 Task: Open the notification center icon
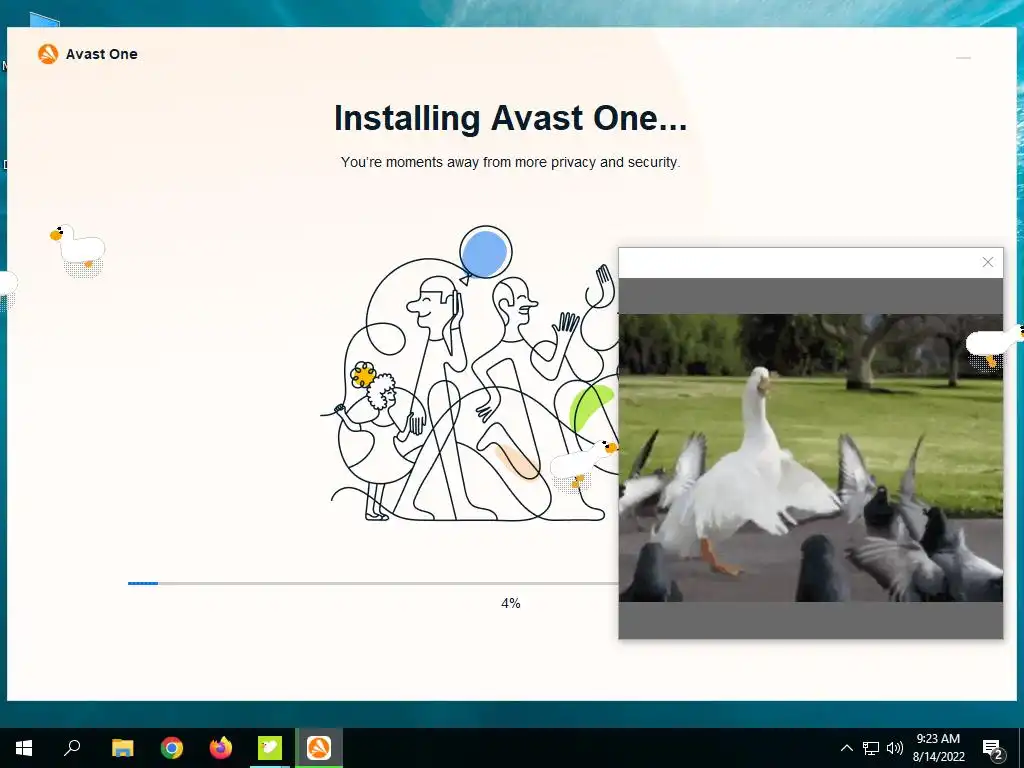(993, 749)
